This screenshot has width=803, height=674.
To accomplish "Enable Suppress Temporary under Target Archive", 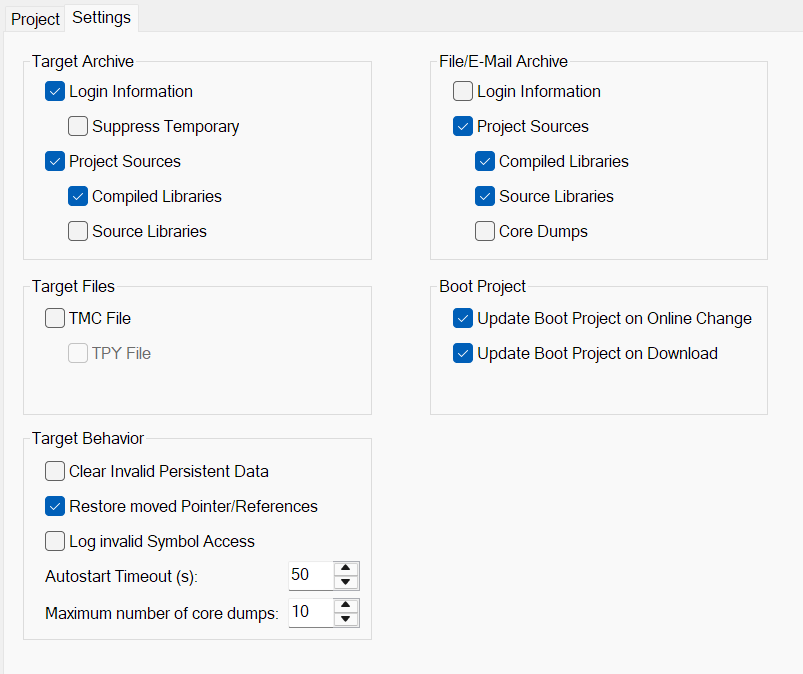I will (78, 126).
